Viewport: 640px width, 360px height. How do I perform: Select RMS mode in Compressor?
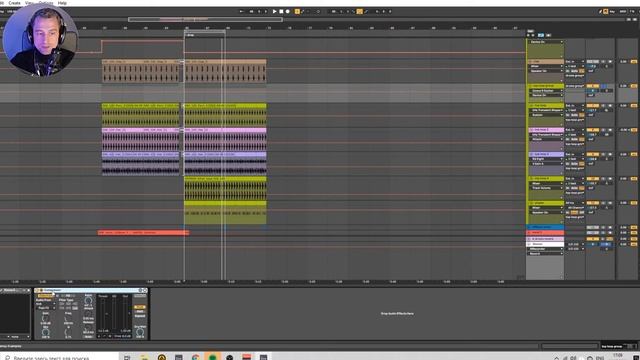(x=140, y=311)
